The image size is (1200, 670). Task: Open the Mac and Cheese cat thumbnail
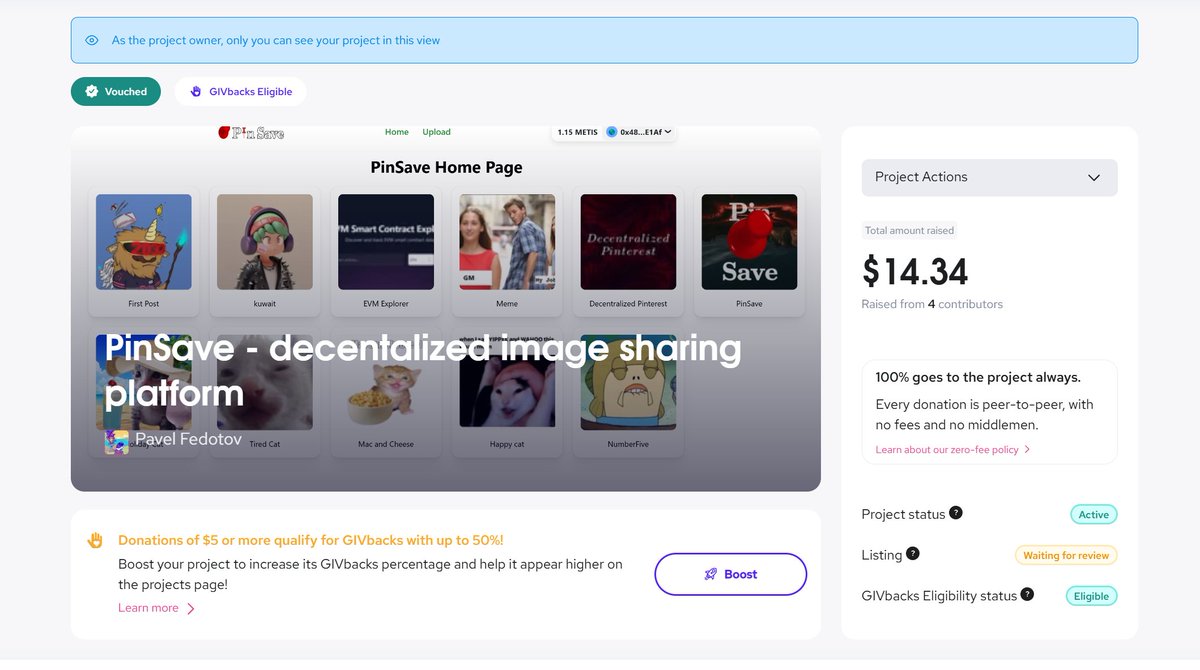pyautogui.click(x=386, y=382)
